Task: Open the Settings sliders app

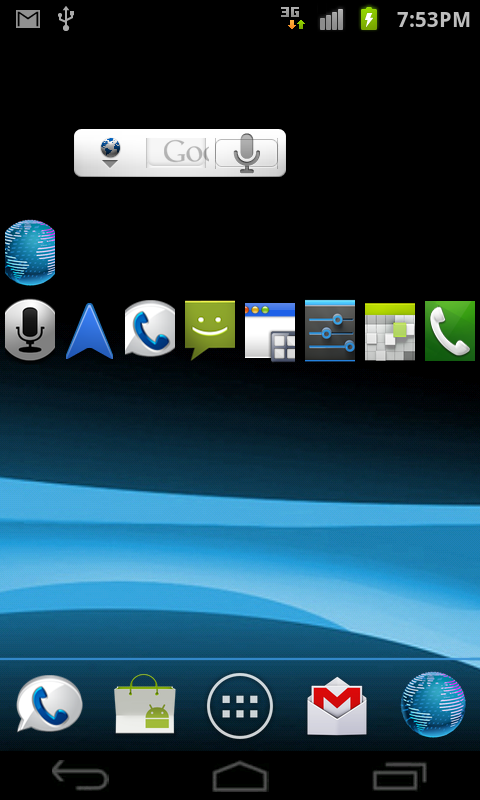Action: [x=330, y=330]
